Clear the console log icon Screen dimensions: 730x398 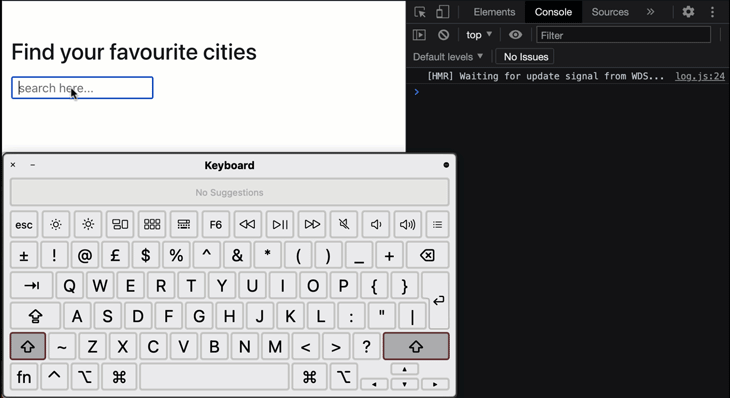pos(444,35)
